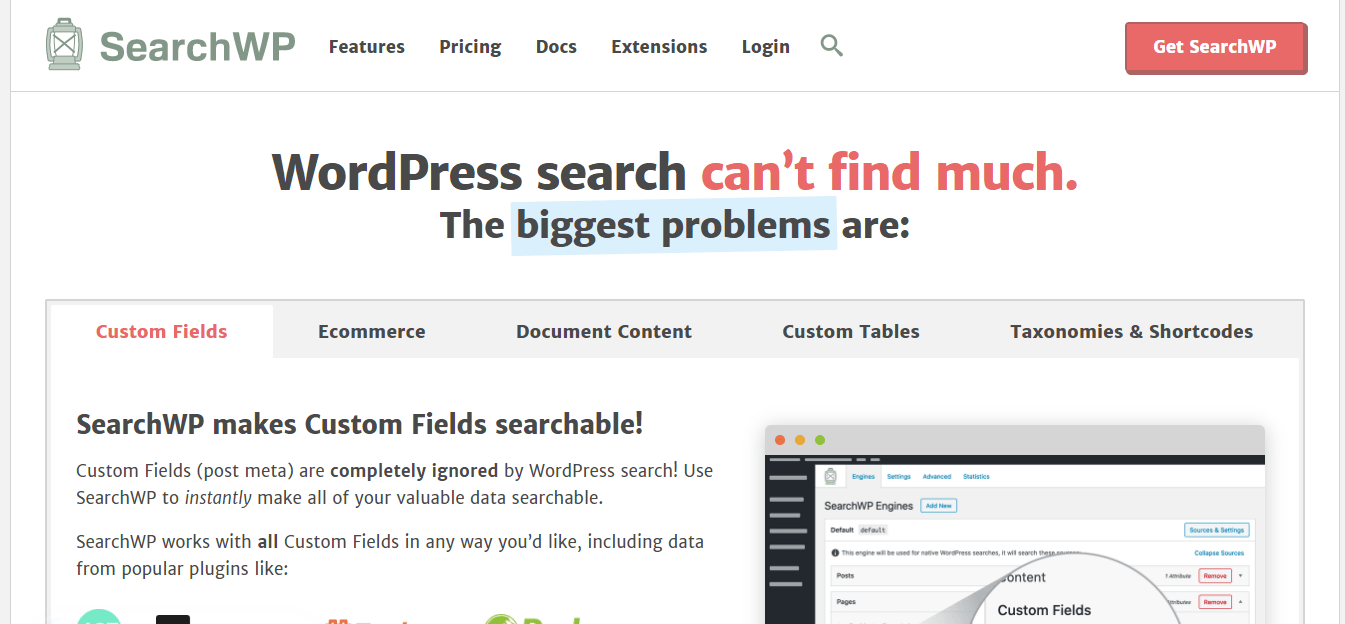Click the highlighted "biggest problems" text
Image resolution: width=1345 pixels, height=624 pixels.
673,225
